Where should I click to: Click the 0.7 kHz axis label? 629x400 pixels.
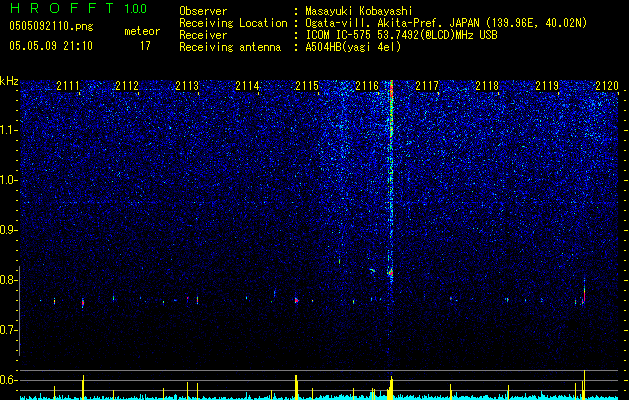pyautogui.click(x=8, y=330)
